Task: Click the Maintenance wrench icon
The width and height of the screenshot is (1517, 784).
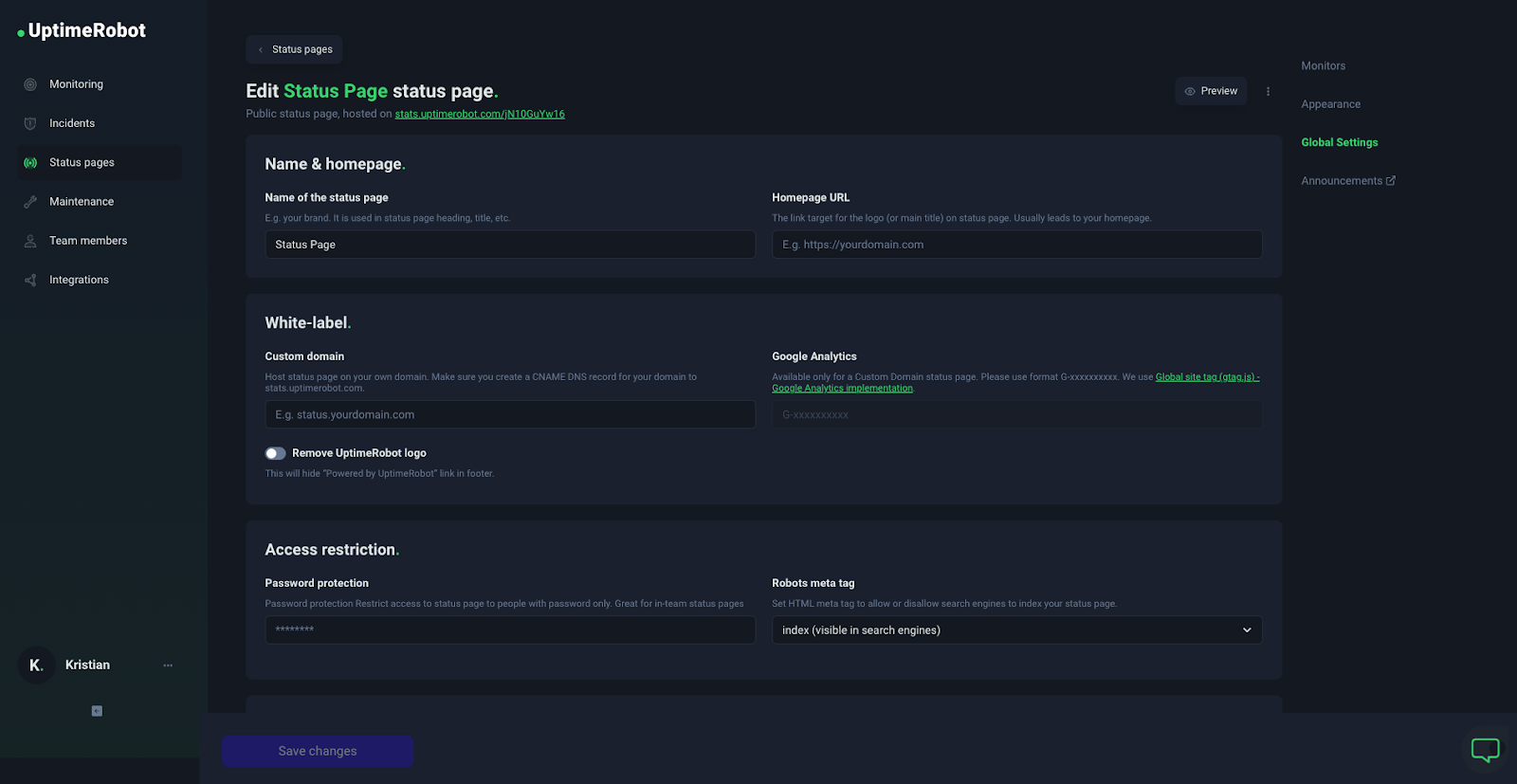Action: [x=30, y=202]
